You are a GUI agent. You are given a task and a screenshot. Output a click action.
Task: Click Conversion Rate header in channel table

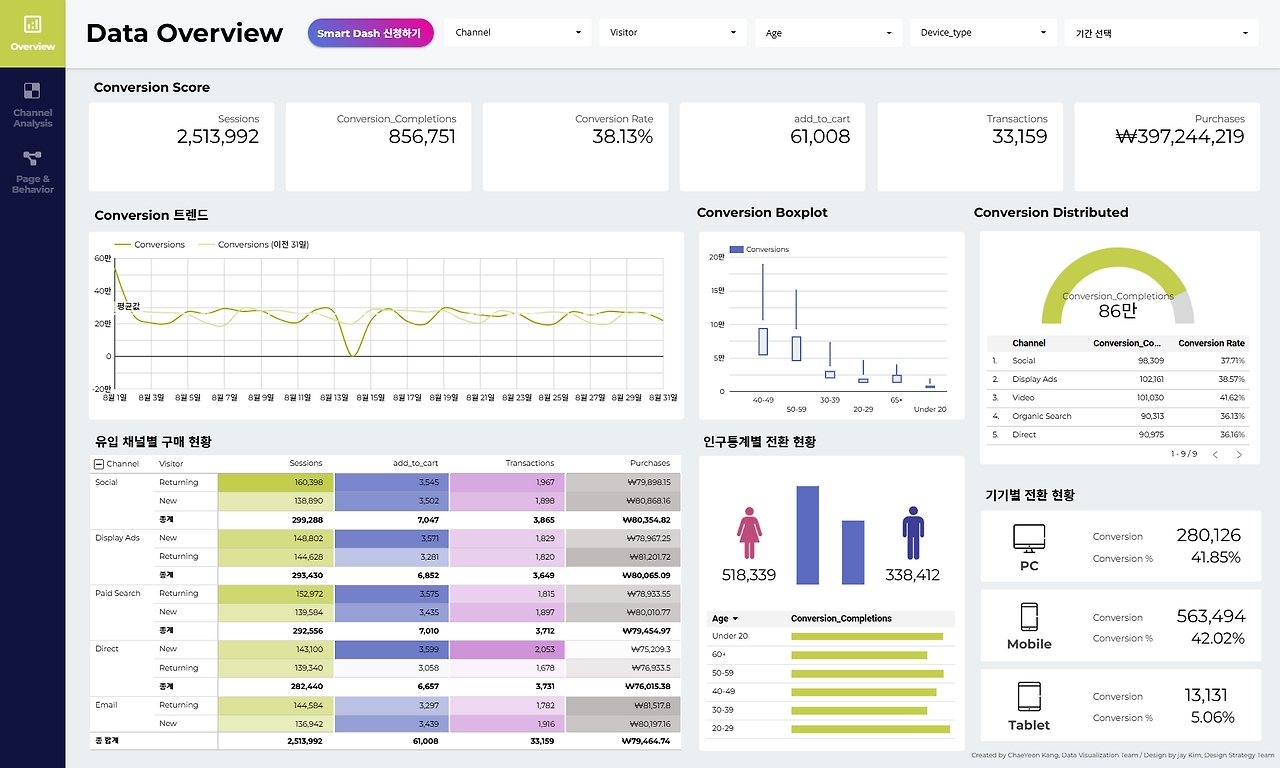[1212, 343]
